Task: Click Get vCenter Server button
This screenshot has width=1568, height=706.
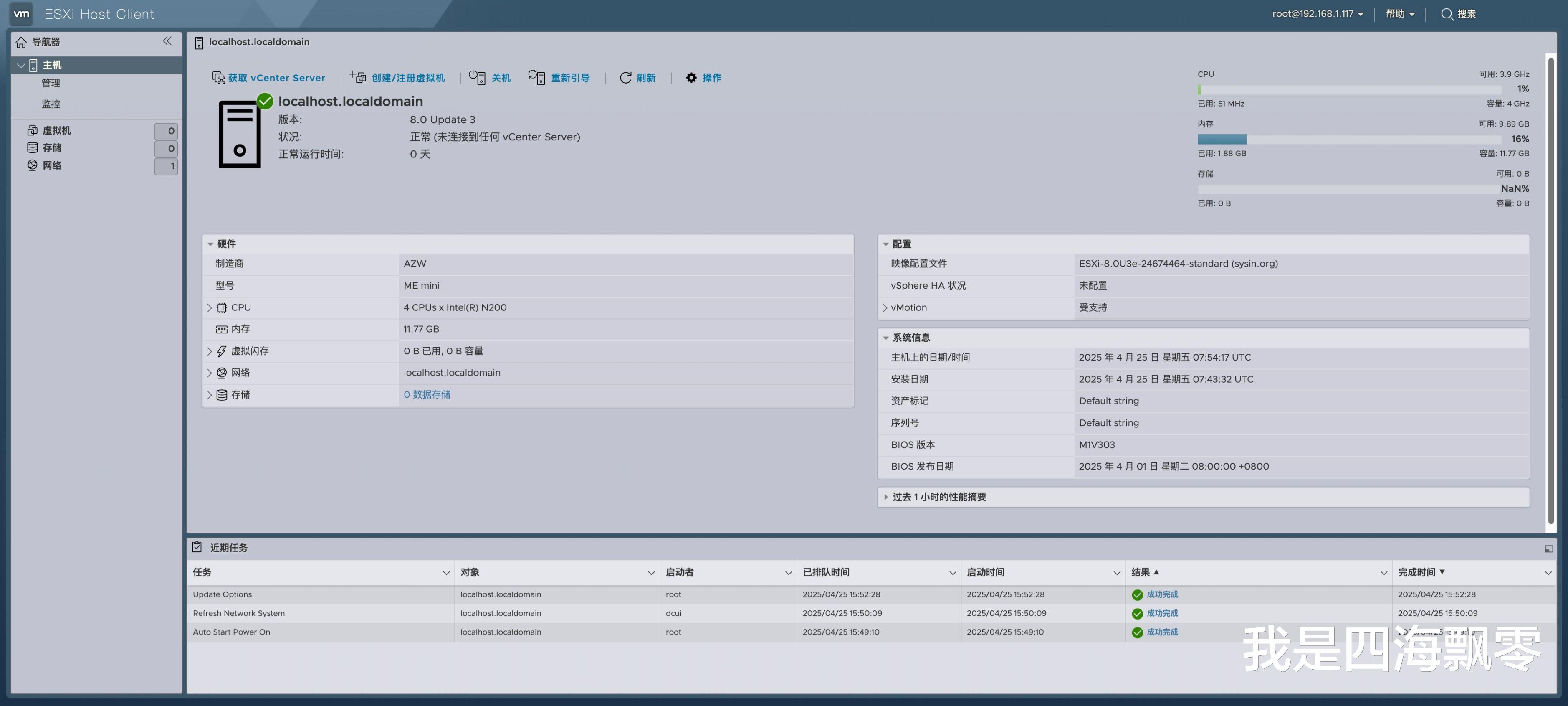Action: click(268, 78)
